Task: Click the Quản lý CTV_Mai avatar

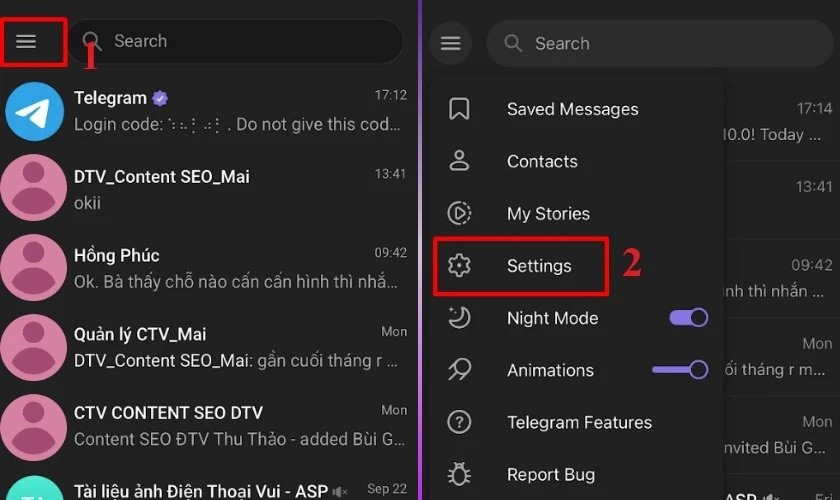Action: tap(34, 347)
